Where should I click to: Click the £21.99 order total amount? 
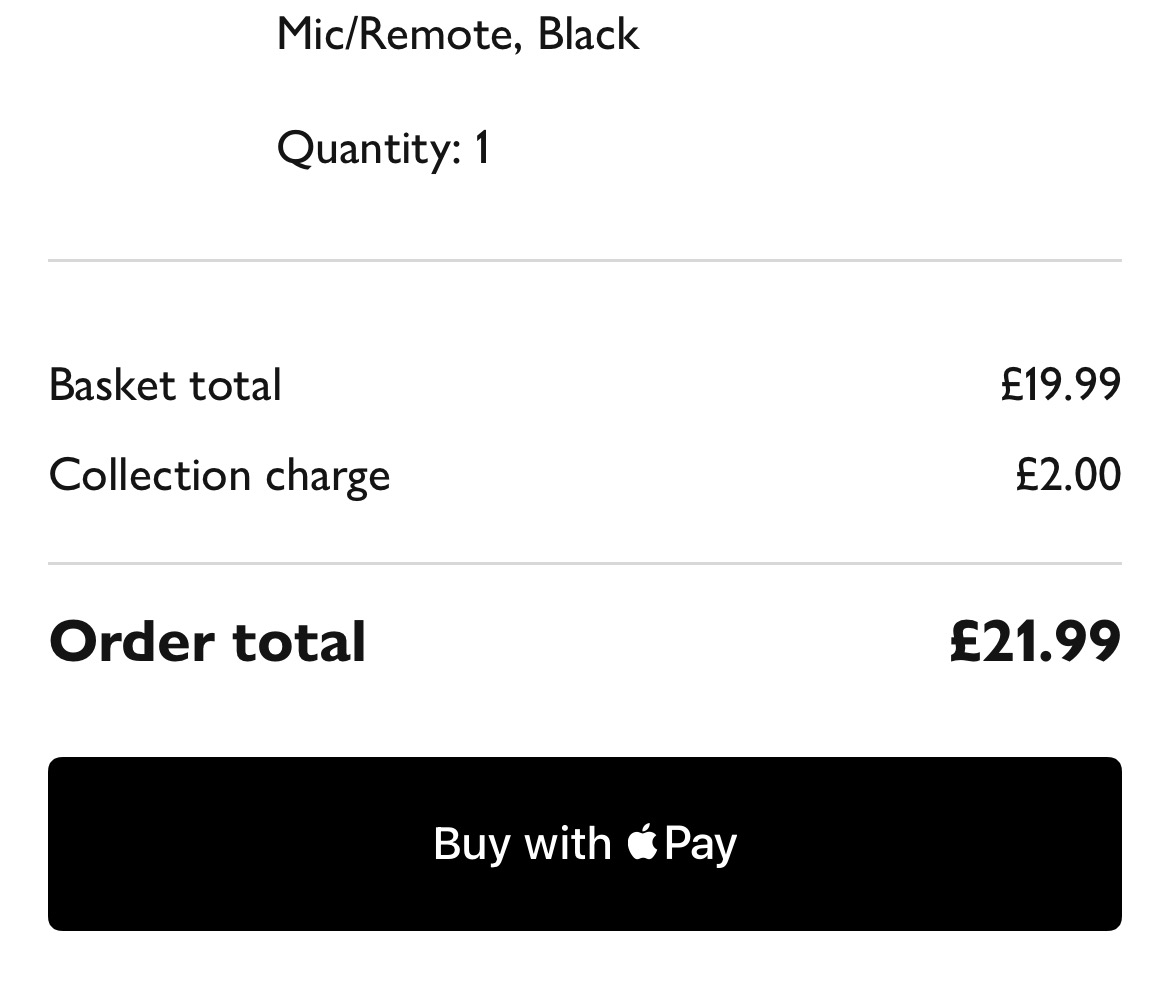[x=1033, y=641]
